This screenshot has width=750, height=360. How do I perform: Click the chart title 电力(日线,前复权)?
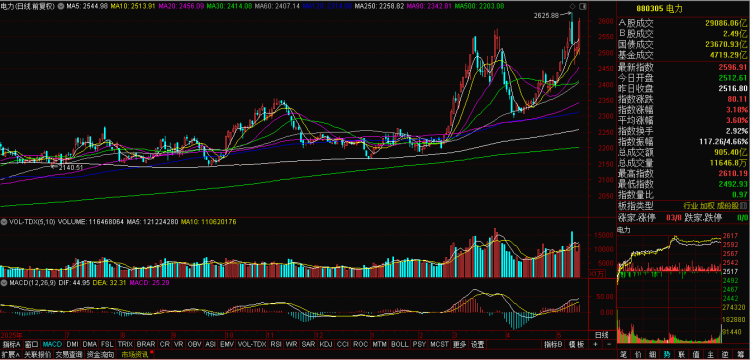pos(28,6)
